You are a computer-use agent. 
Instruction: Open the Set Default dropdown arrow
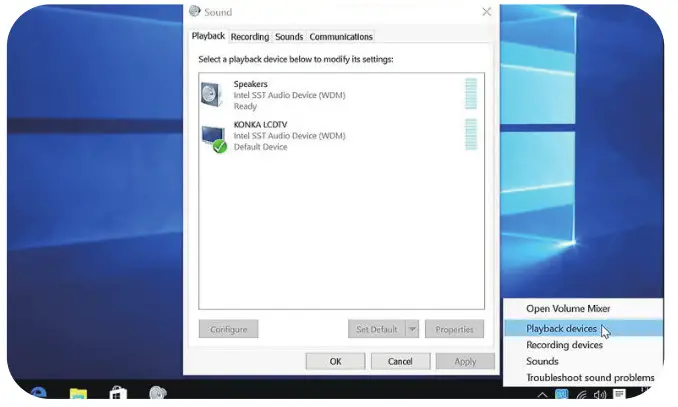coord(412,329)
